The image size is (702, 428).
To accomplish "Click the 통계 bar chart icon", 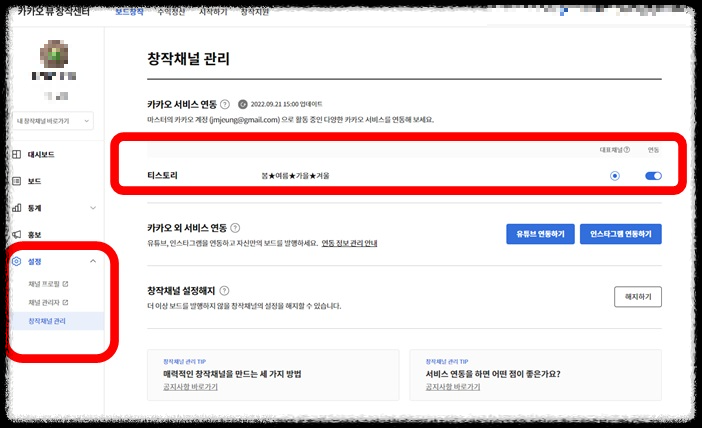I will tap(17, 208).
